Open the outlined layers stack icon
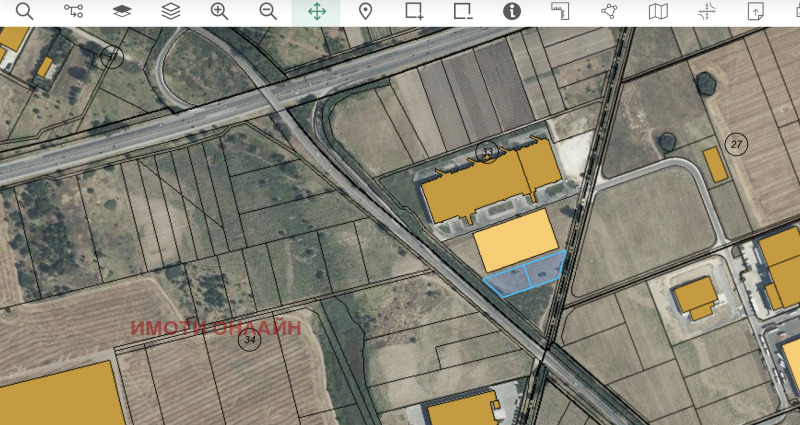This screenshot has width=800, height=425. pos(171,11)
